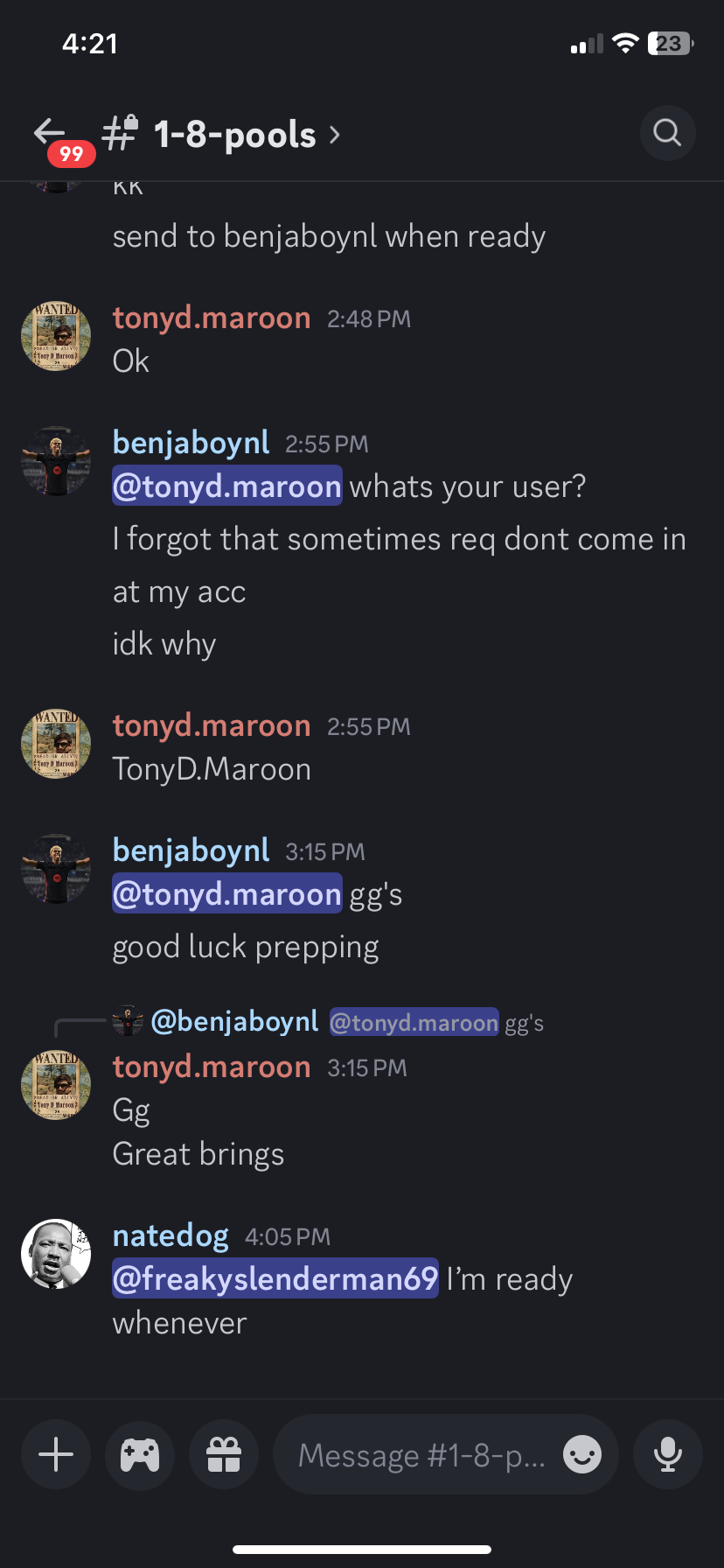Open the channel search magnifier icon
The width and height of the screenshot is (724, 1568).
click(x=667, y=133)
